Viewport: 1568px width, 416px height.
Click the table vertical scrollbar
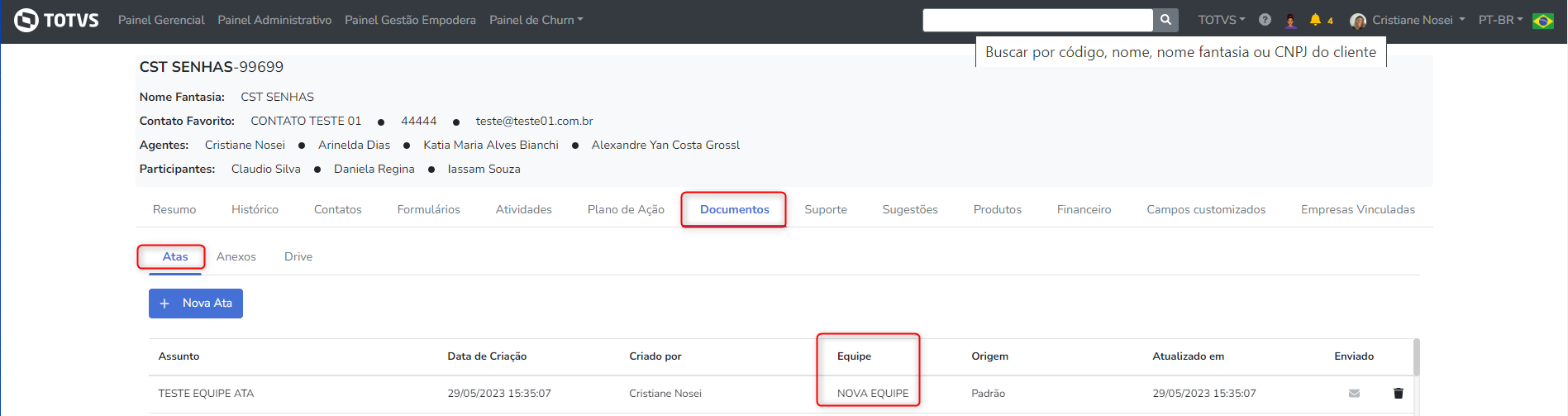(1416, 357)
